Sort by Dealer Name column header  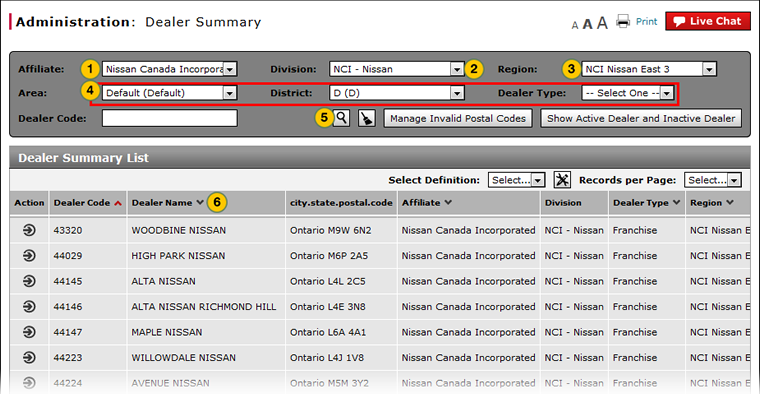[167, 203]
